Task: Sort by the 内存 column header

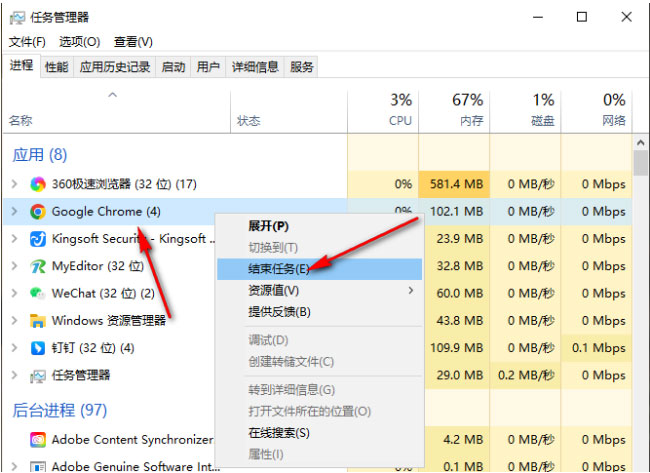Action: click(454, 111)
